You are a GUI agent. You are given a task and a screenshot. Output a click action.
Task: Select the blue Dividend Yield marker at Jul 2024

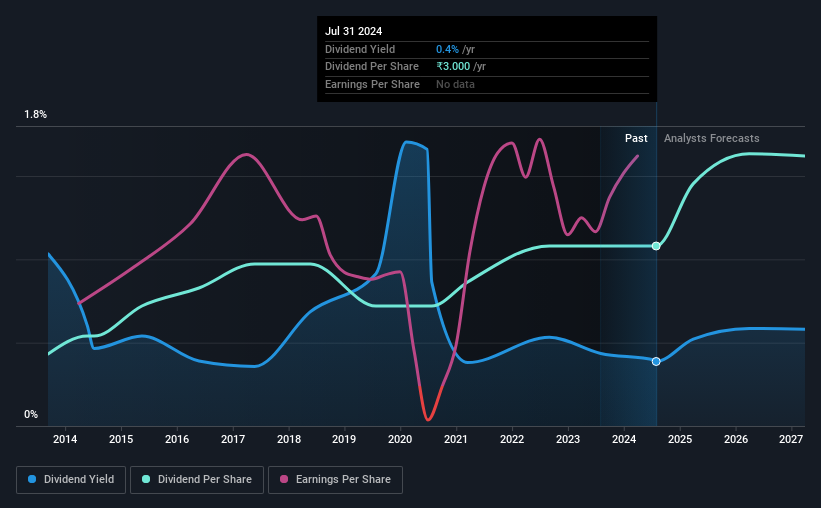656,361
